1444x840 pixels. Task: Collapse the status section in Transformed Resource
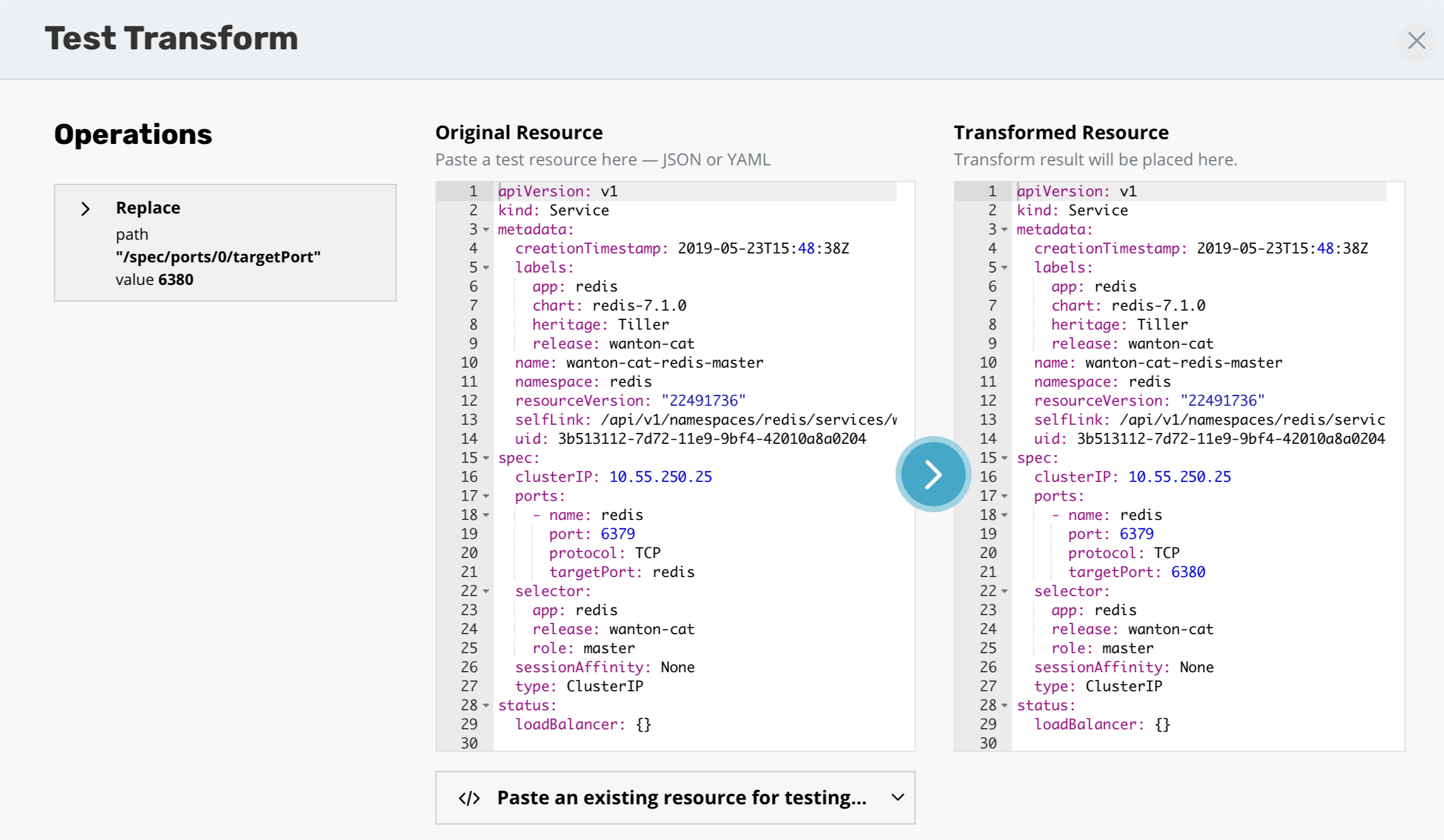point(1005,706)
